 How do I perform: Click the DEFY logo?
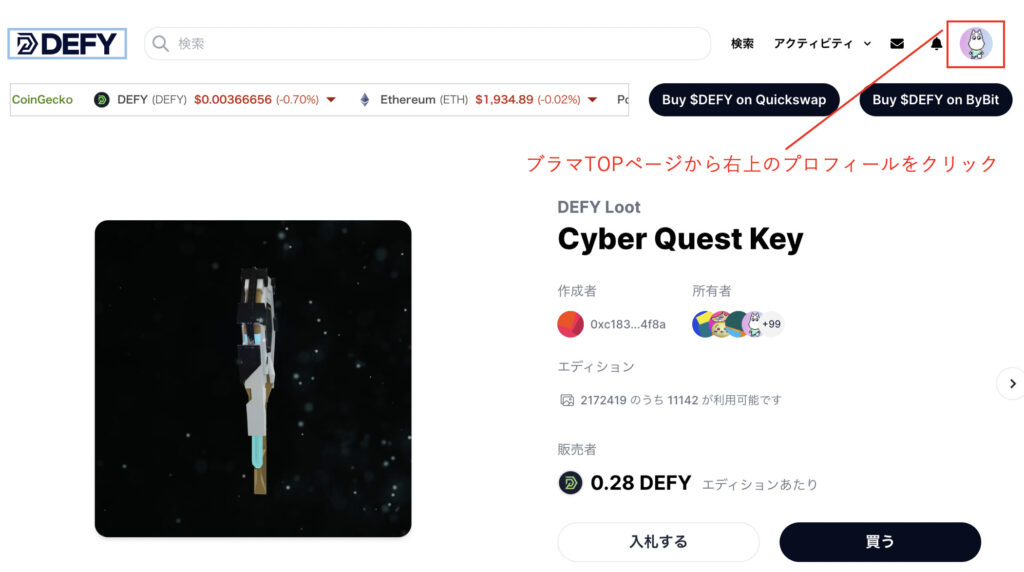point(67,44)
